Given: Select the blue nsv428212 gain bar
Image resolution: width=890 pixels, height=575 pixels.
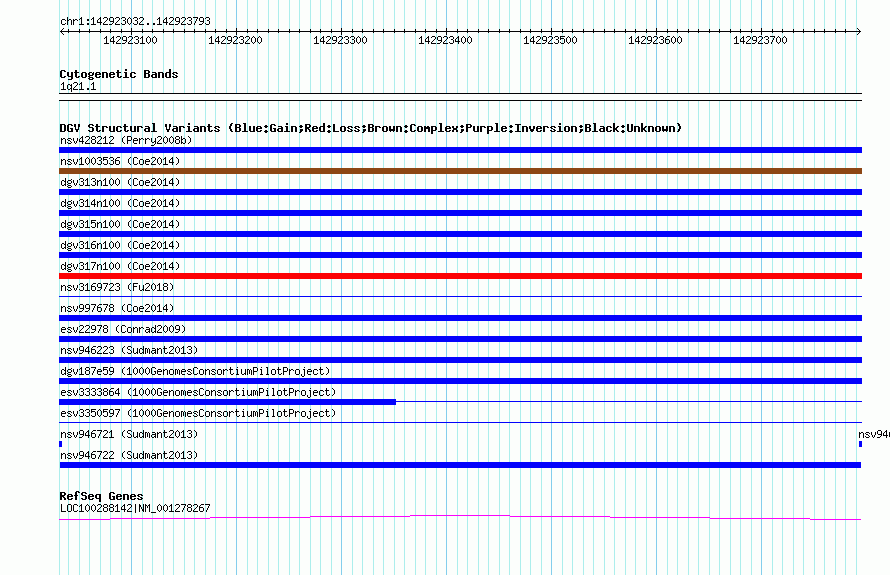Looking at the screenshot, I should [x=460, y=150].
